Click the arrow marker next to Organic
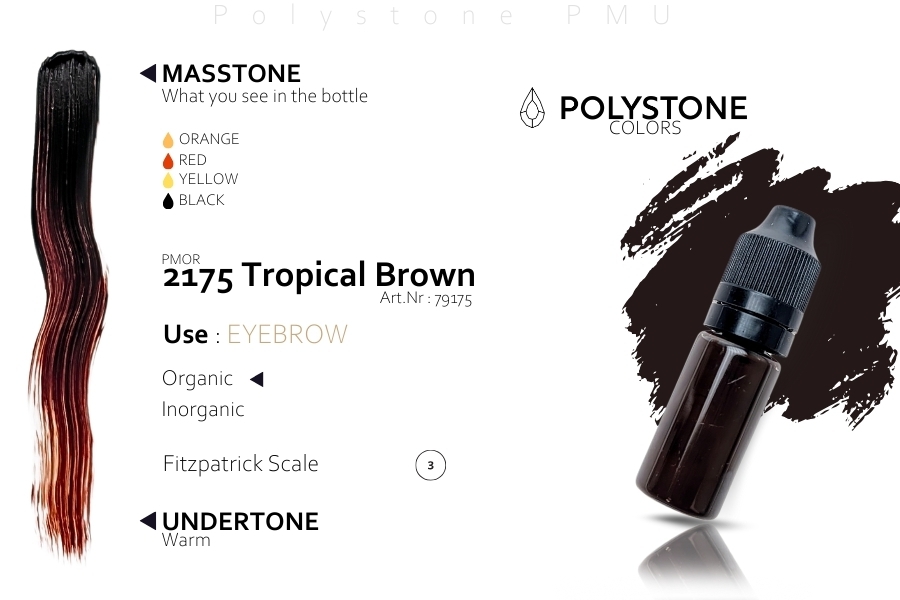 pyautogui.click(x=257, y=379)
